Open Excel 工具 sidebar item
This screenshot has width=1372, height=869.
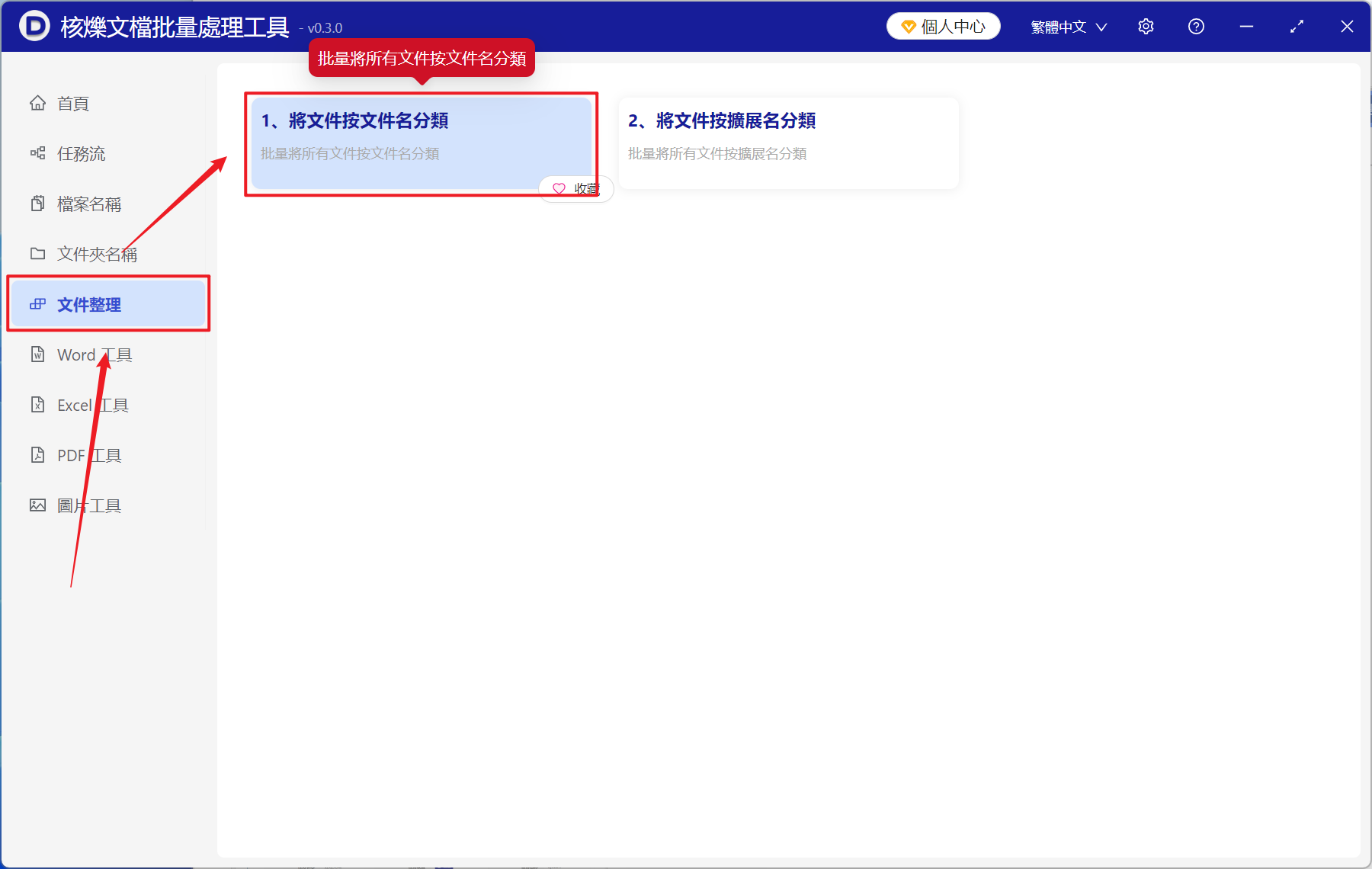107,405
